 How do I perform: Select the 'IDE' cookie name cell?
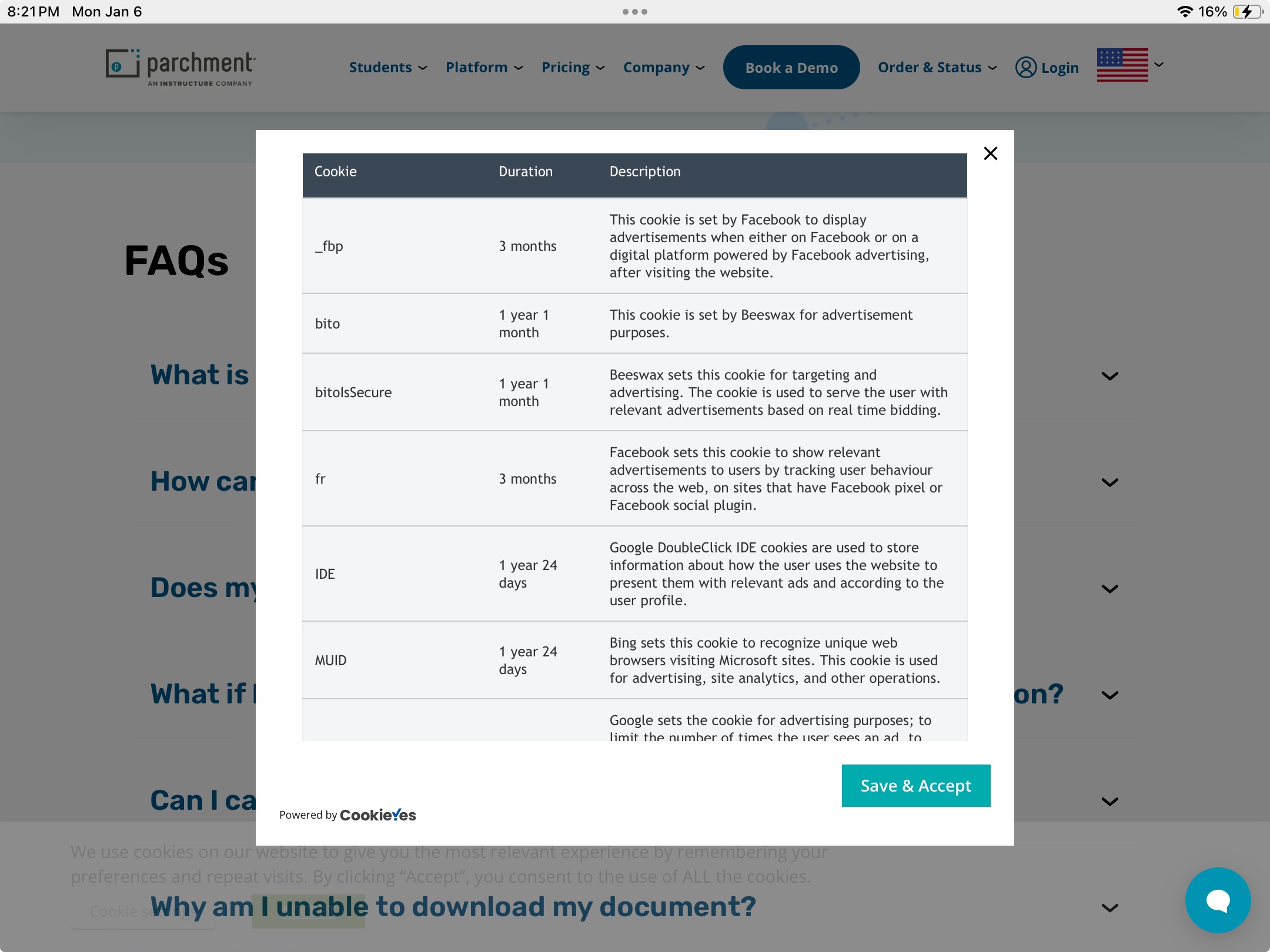pos(325,574)
